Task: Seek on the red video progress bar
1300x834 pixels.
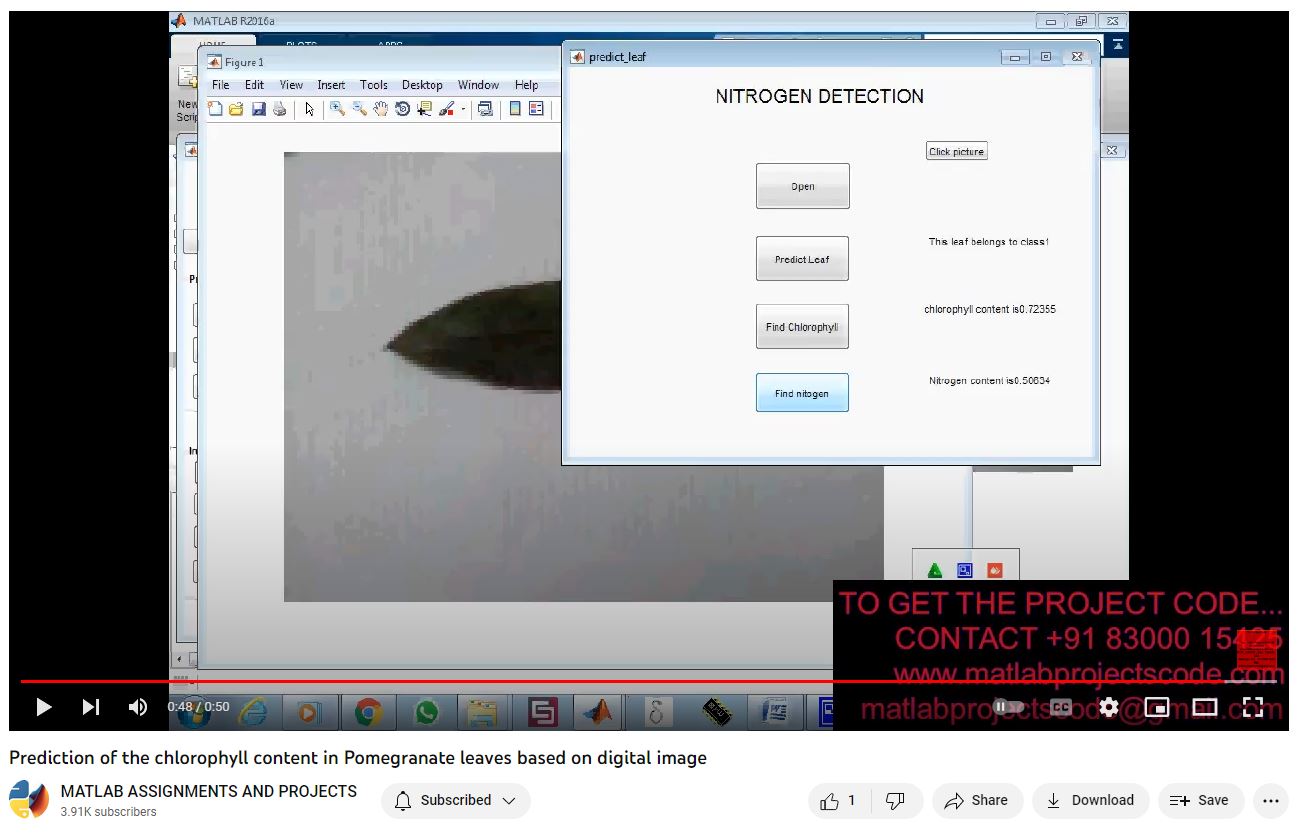Action: tap(500, 682)
